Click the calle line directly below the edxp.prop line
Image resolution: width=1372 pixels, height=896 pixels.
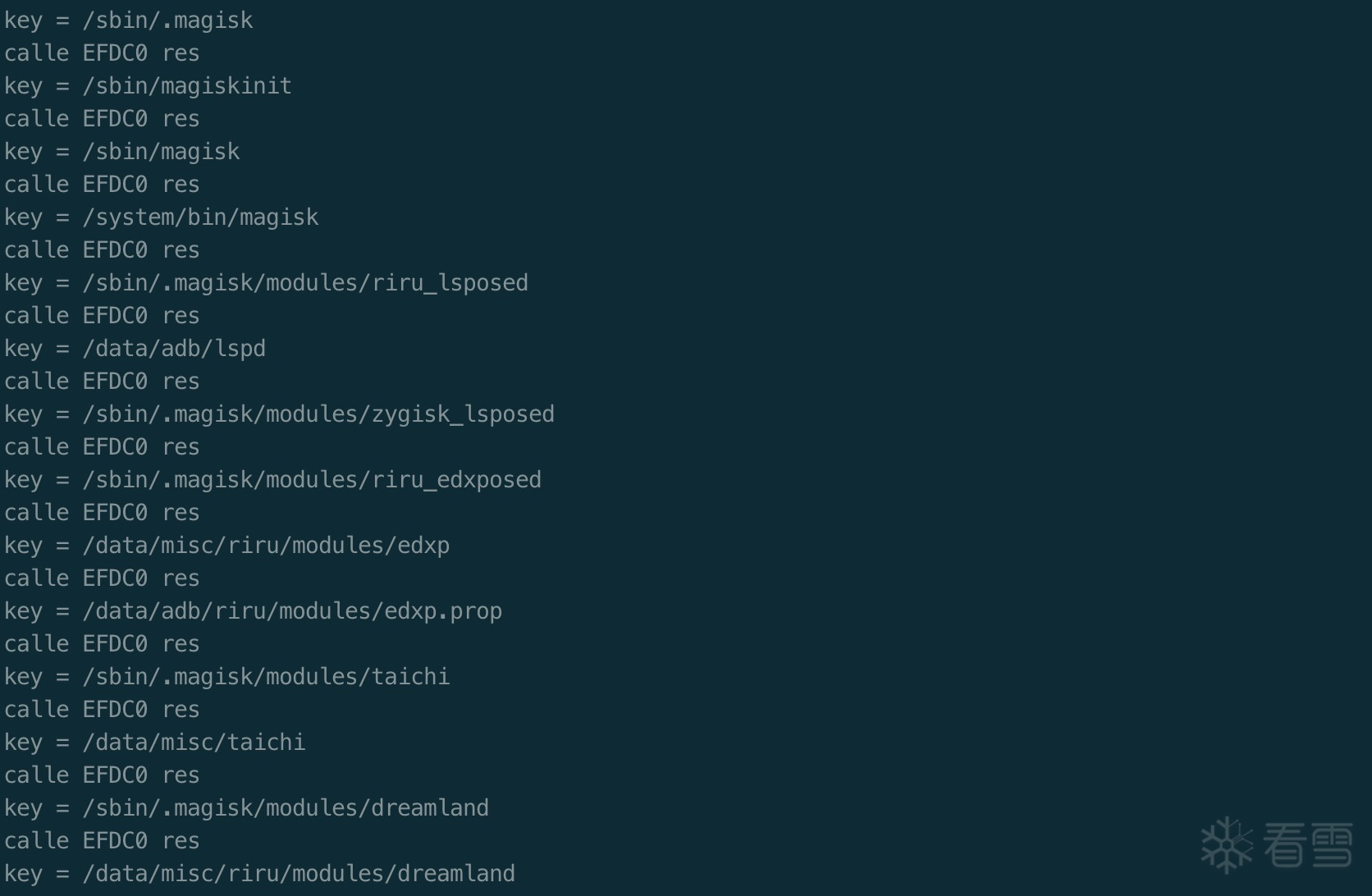[x=102, y=644]
